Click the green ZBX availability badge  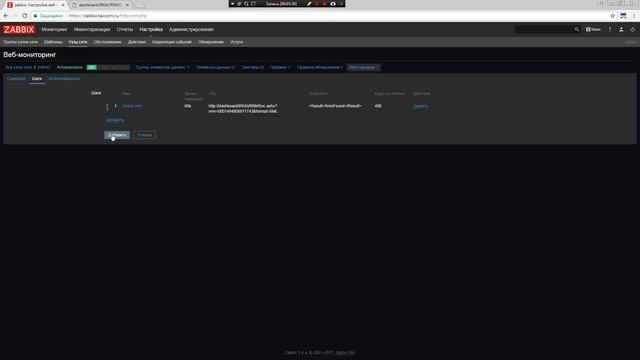(92, 67)
